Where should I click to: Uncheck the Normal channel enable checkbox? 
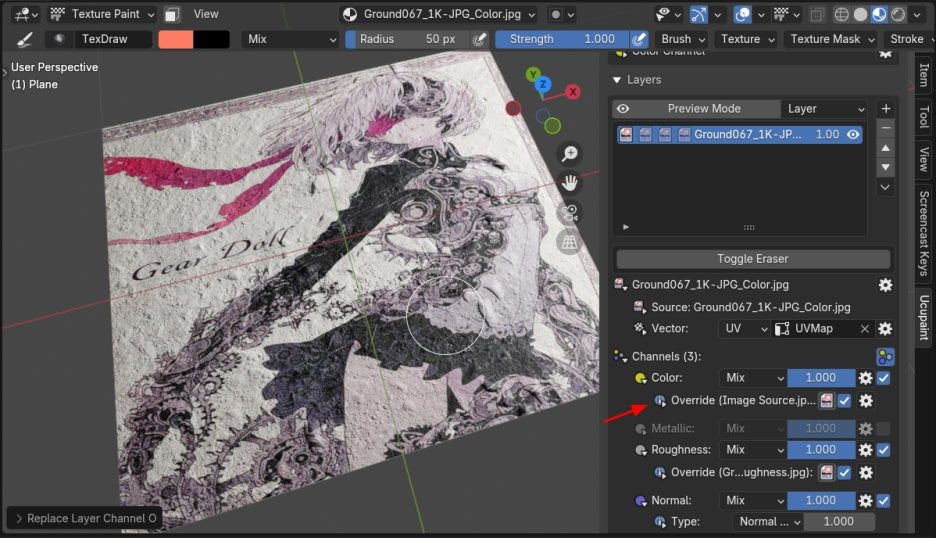(x=884, y=501)
